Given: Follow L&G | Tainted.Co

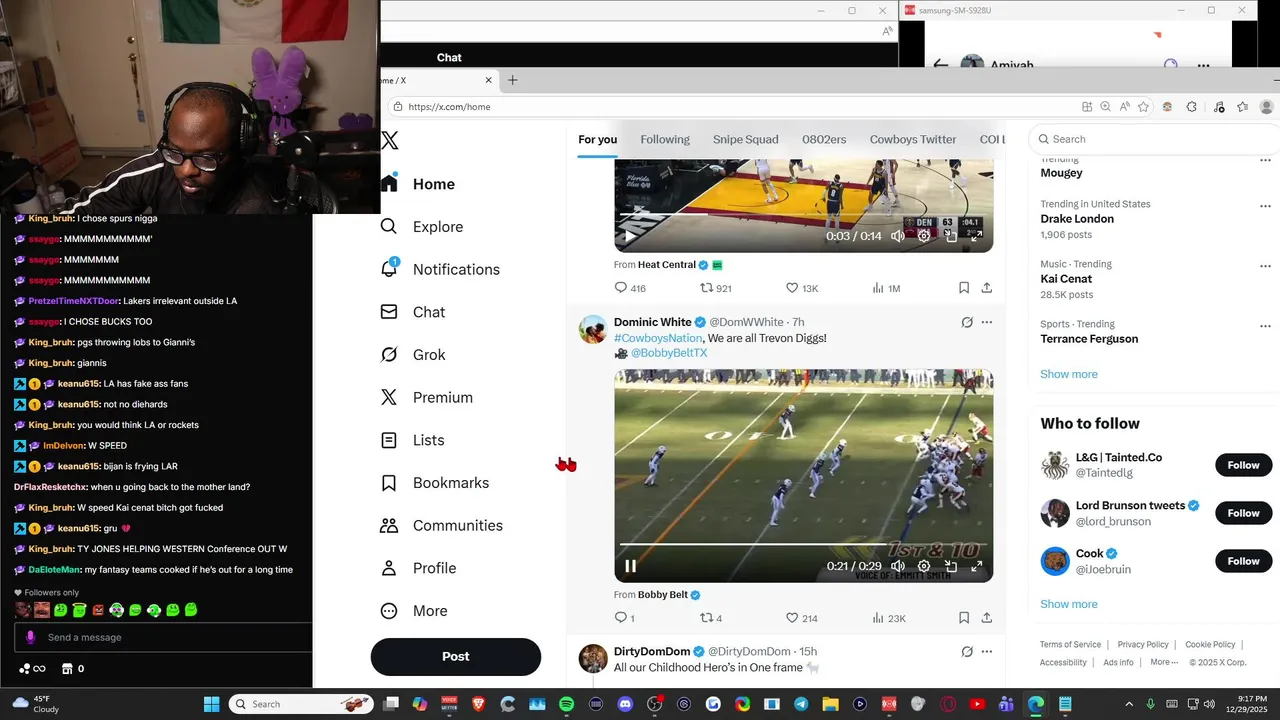Looking at the screenshot, I should point(1243,465).
